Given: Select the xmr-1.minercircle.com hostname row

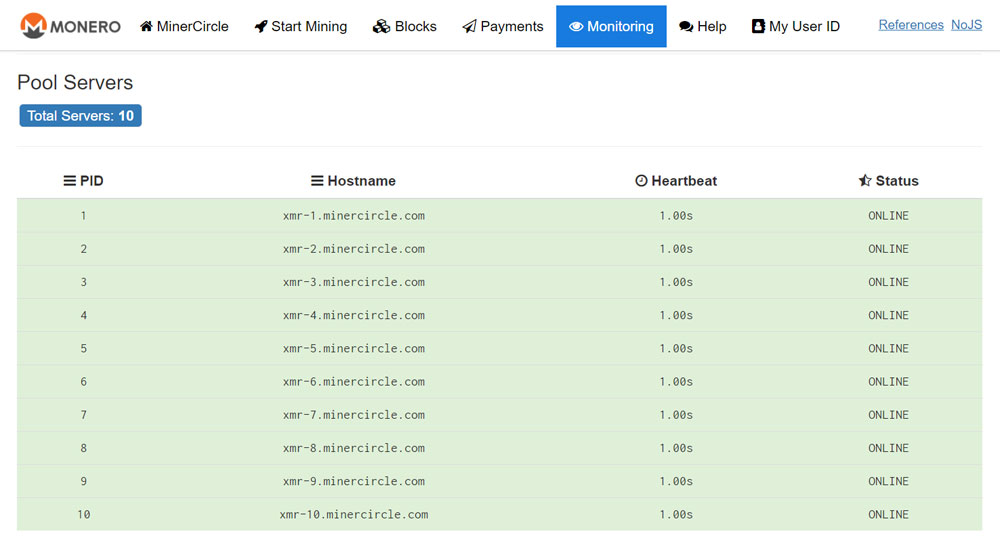Looking at the screenshot, I should (x=353, y=215).
